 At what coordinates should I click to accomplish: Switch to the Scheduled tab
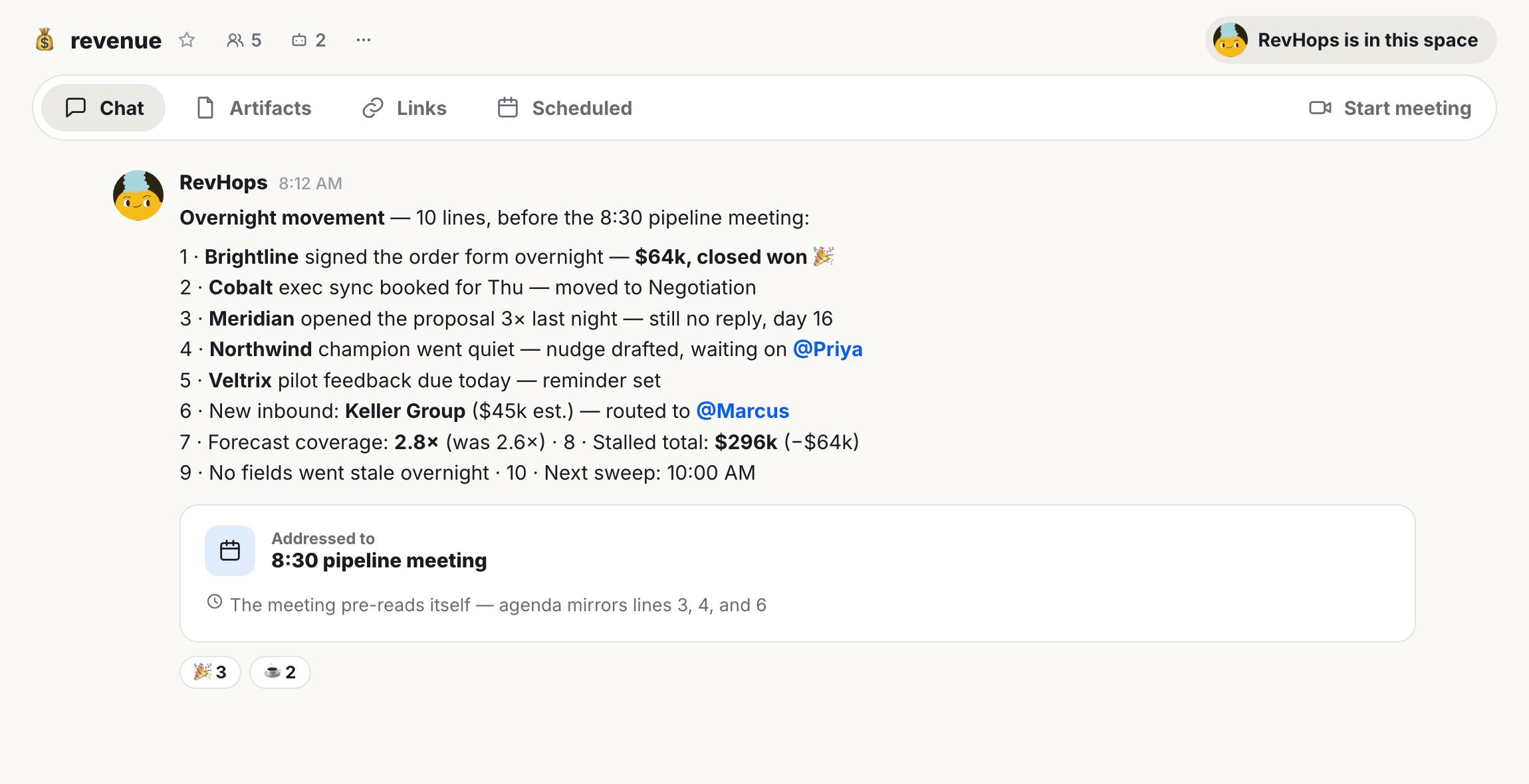[565, 108]
